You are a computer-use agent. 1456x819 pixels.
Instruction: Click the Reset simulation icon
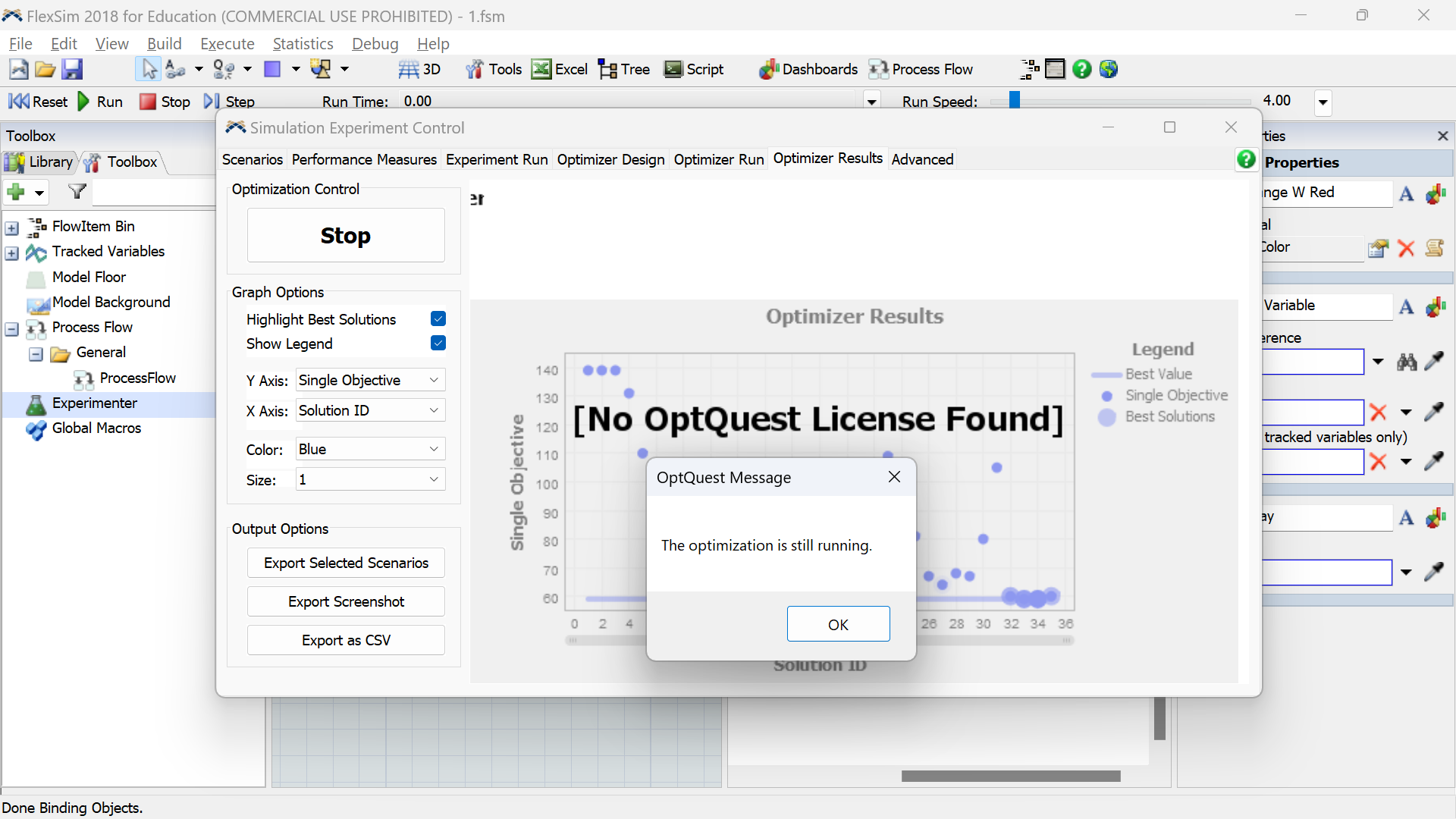click(x=19, y=101)
